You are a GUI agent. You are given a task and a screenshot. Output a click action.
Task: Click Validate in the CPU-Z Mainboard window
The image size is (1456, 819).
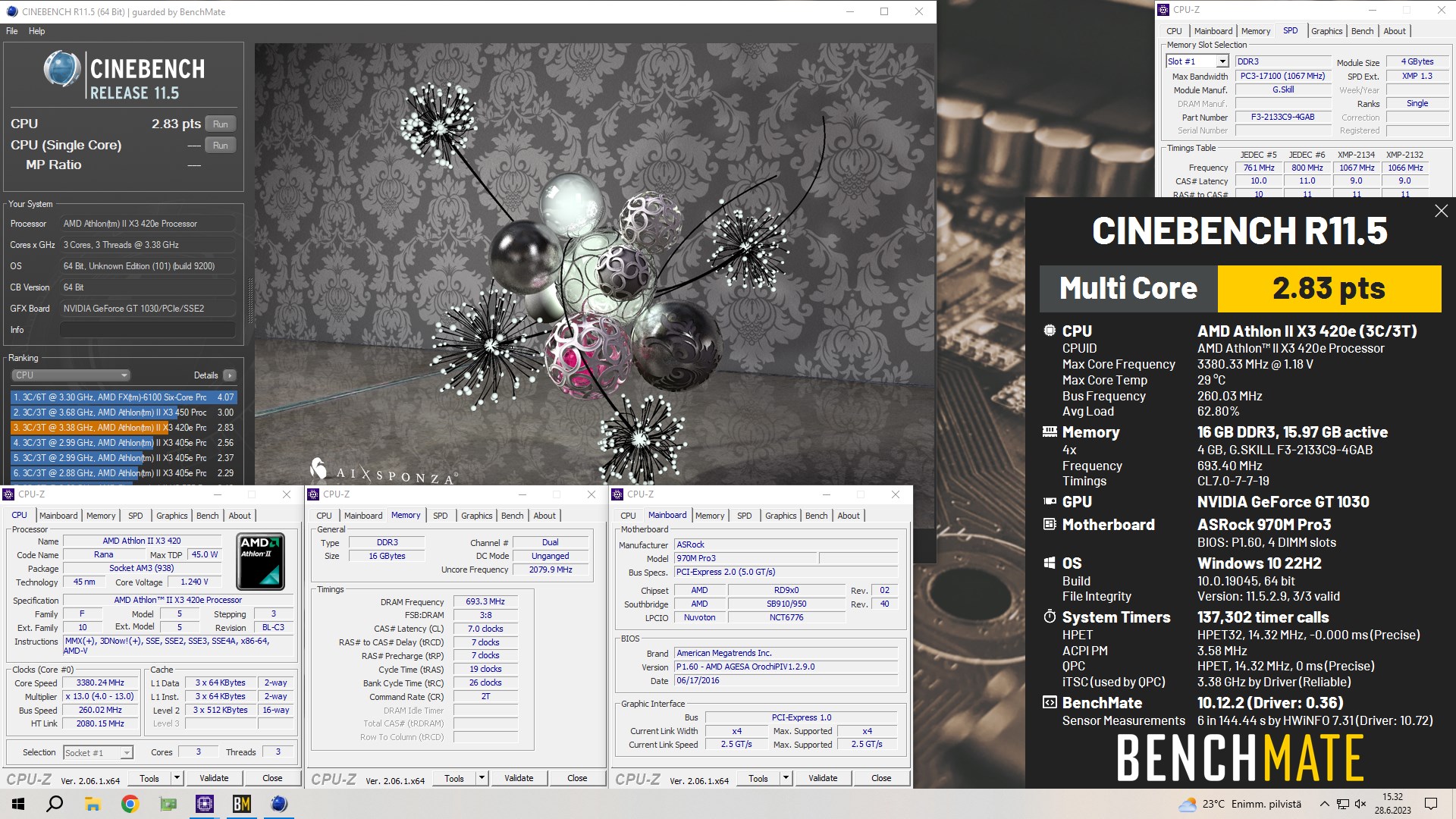click(x=823, y=778)
